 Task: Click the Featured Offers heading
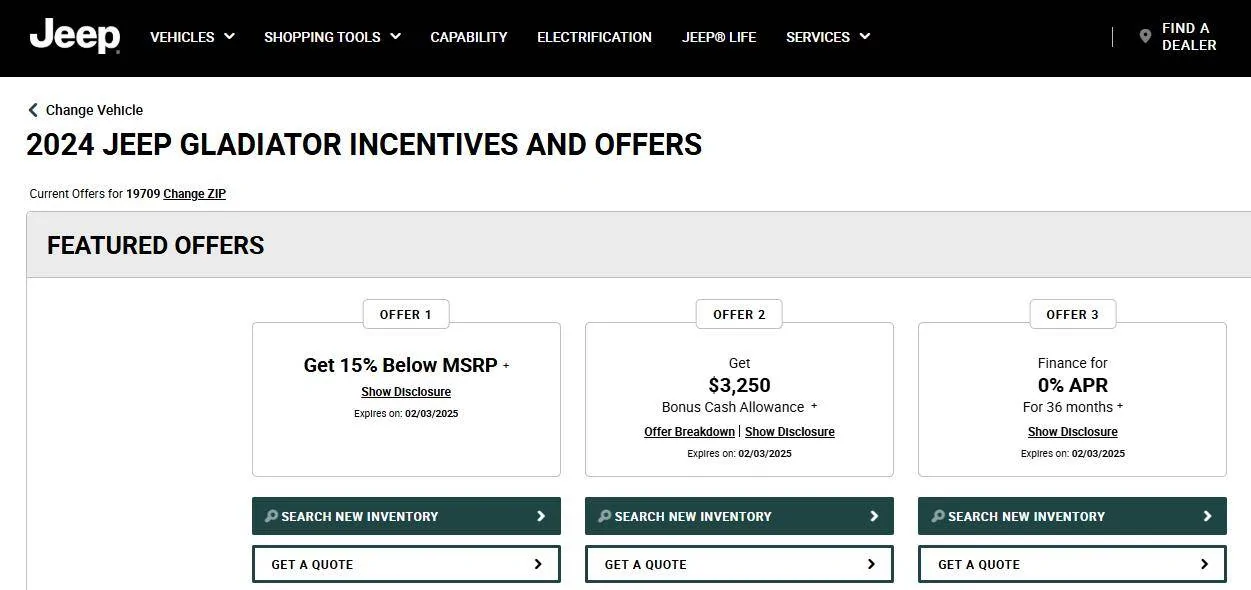[156, 246]
